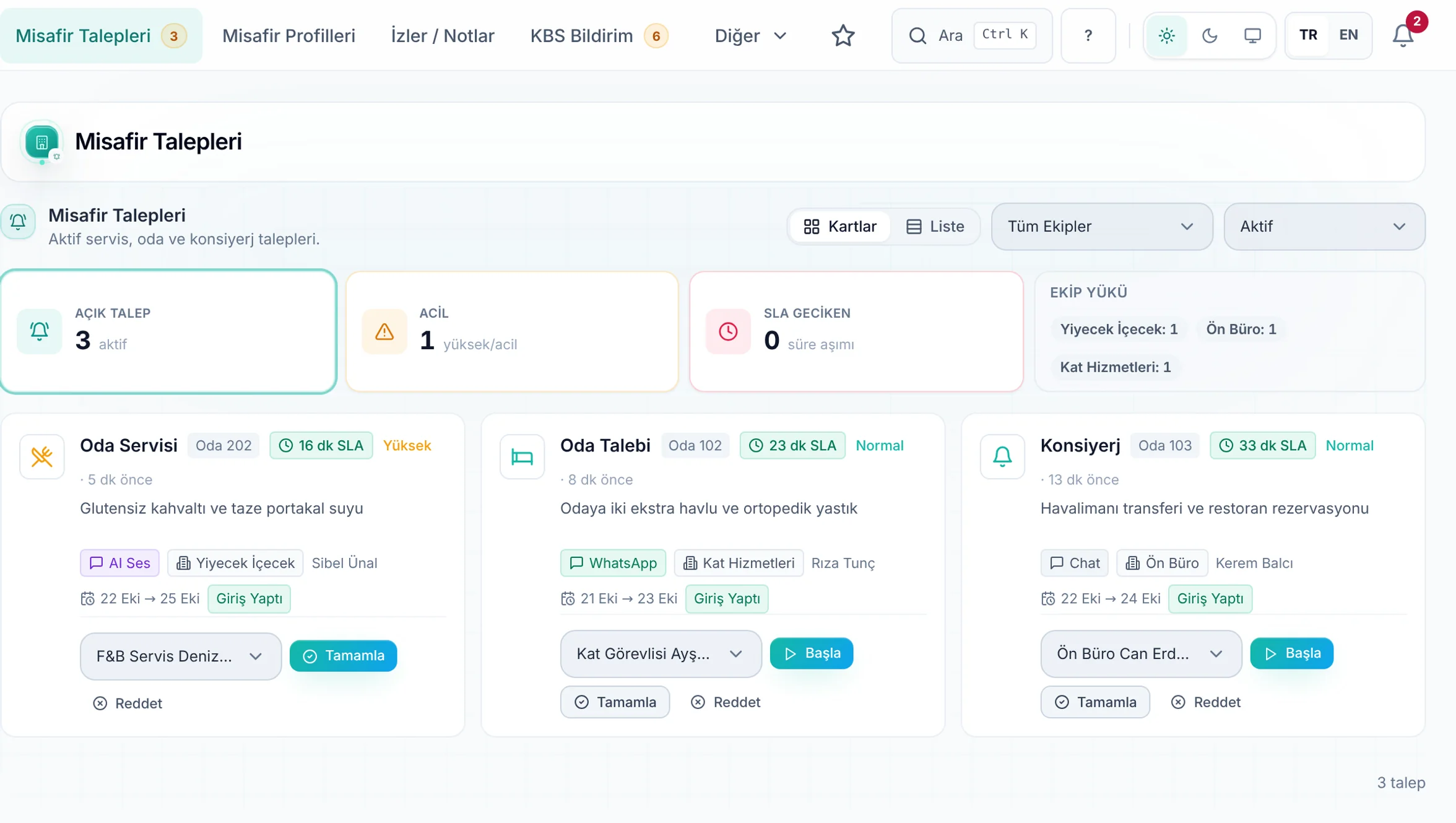Click the bell icon beside the Misafir Talepleri subtitle
Image resolution: width=1456 pixels, height=823 pixels.
click(x=18, y=222)
